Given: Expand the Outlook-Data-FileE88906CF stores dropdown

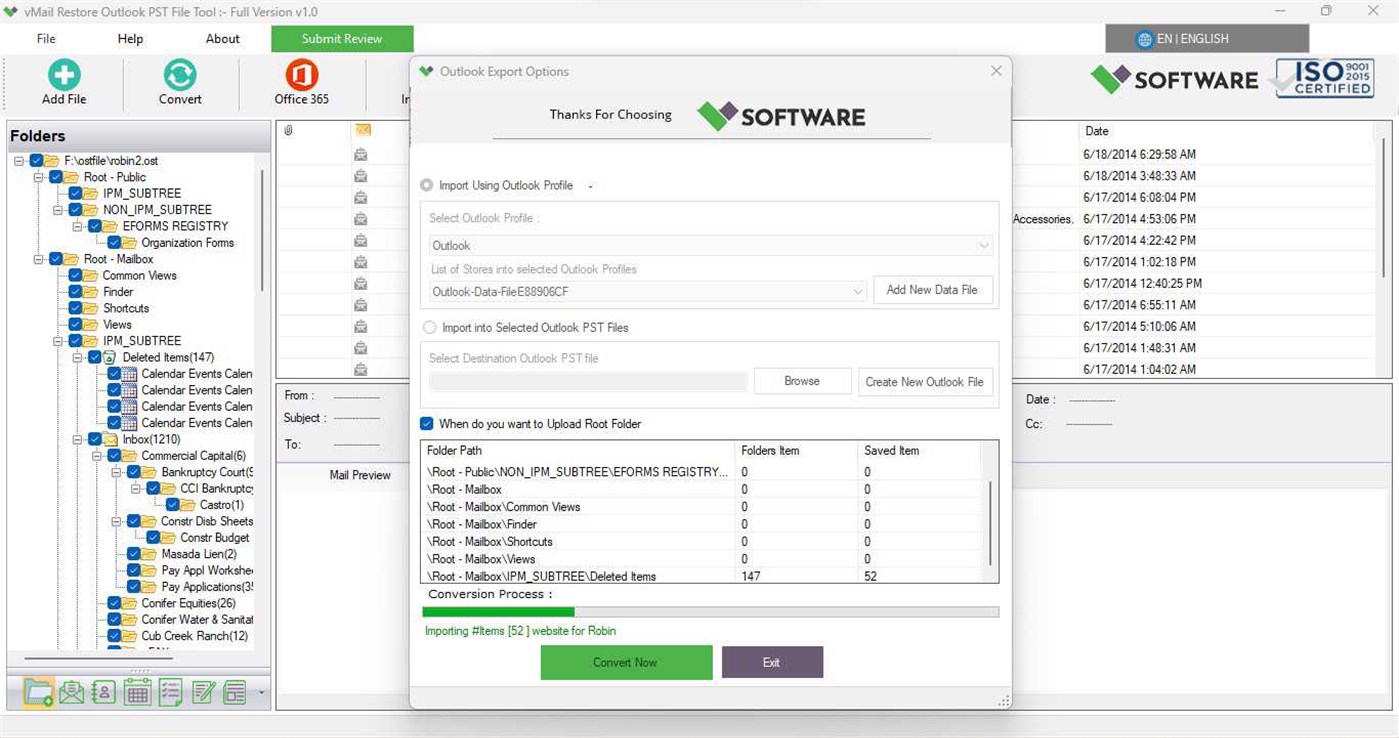Looking at the screenshot, I should point(857,290).
